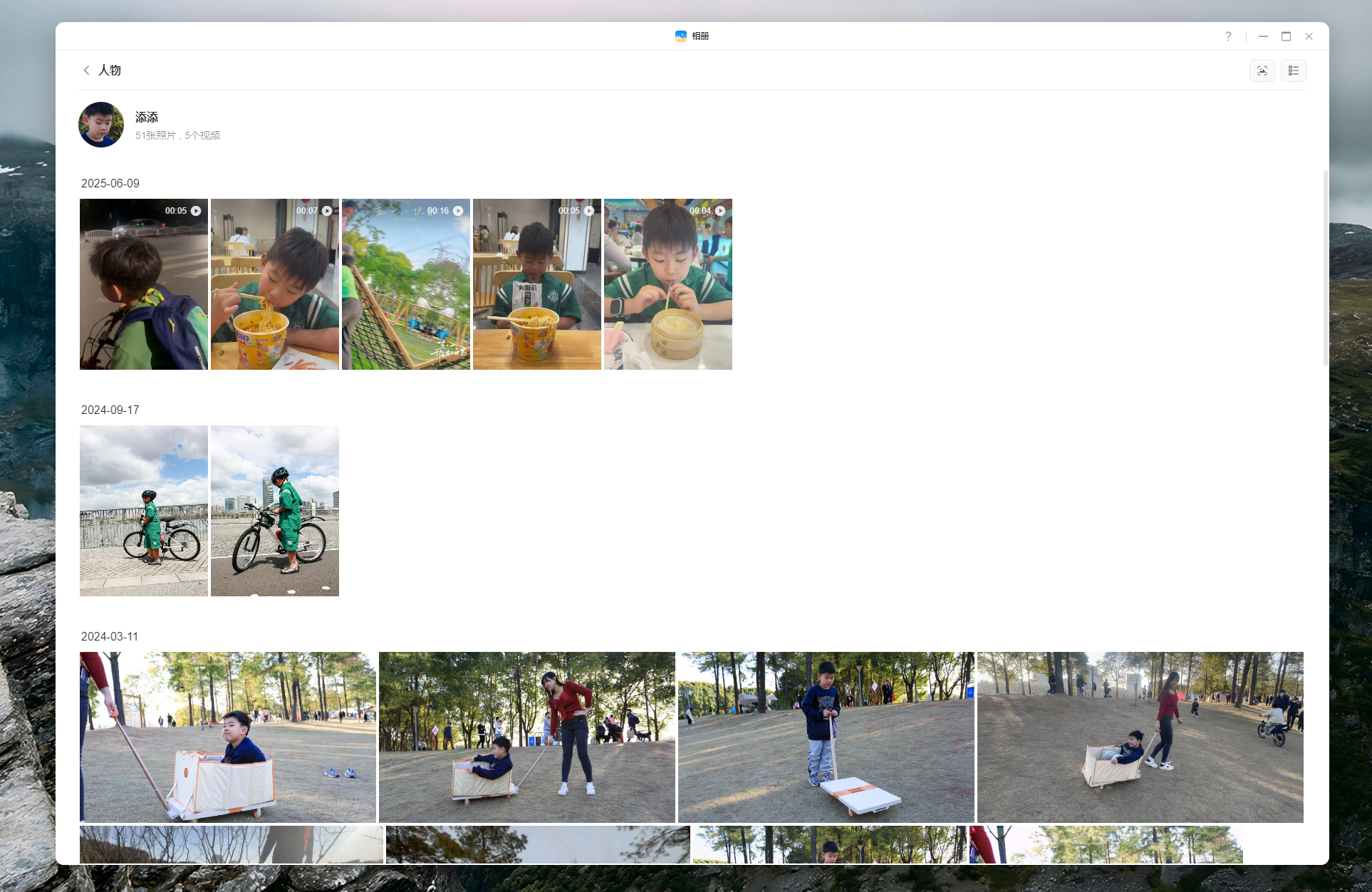This screenshot has width=1372, height=892.
Task: Click the 添添 name label
Action: pyautogui.click(x=147, y=117)
